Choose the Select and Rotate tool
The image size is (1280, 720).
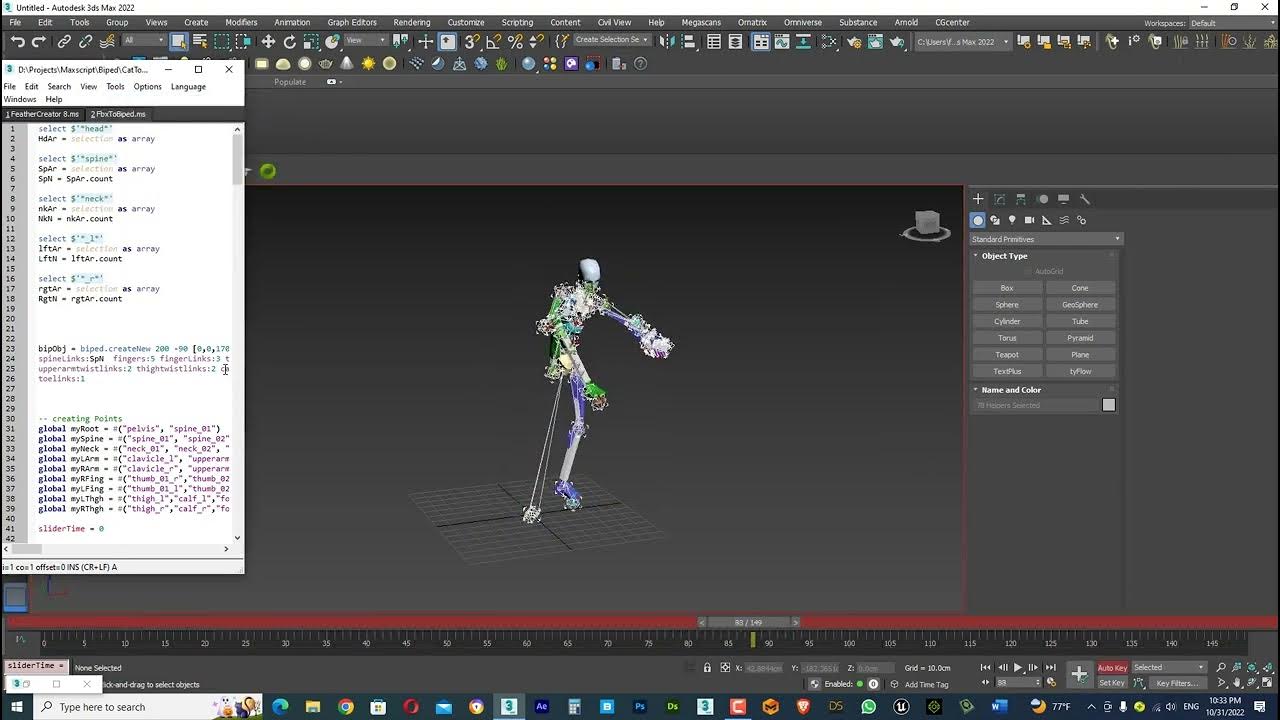pos(290,41)
